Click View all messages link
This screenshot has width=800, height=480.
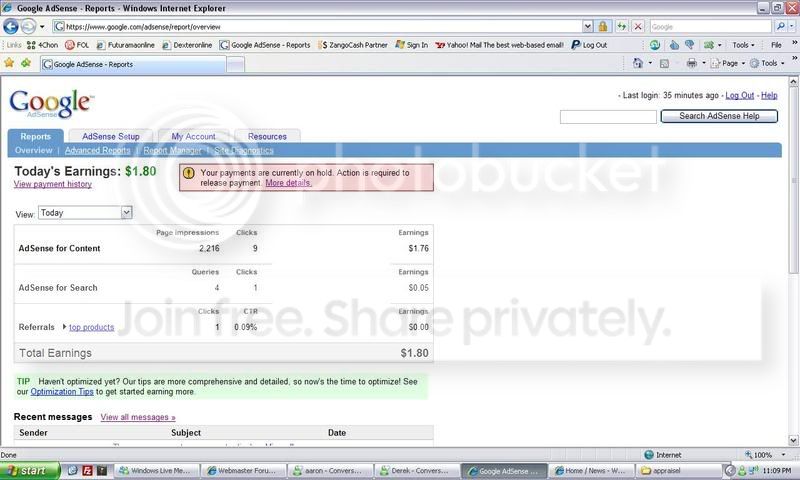tap(138, 417)
